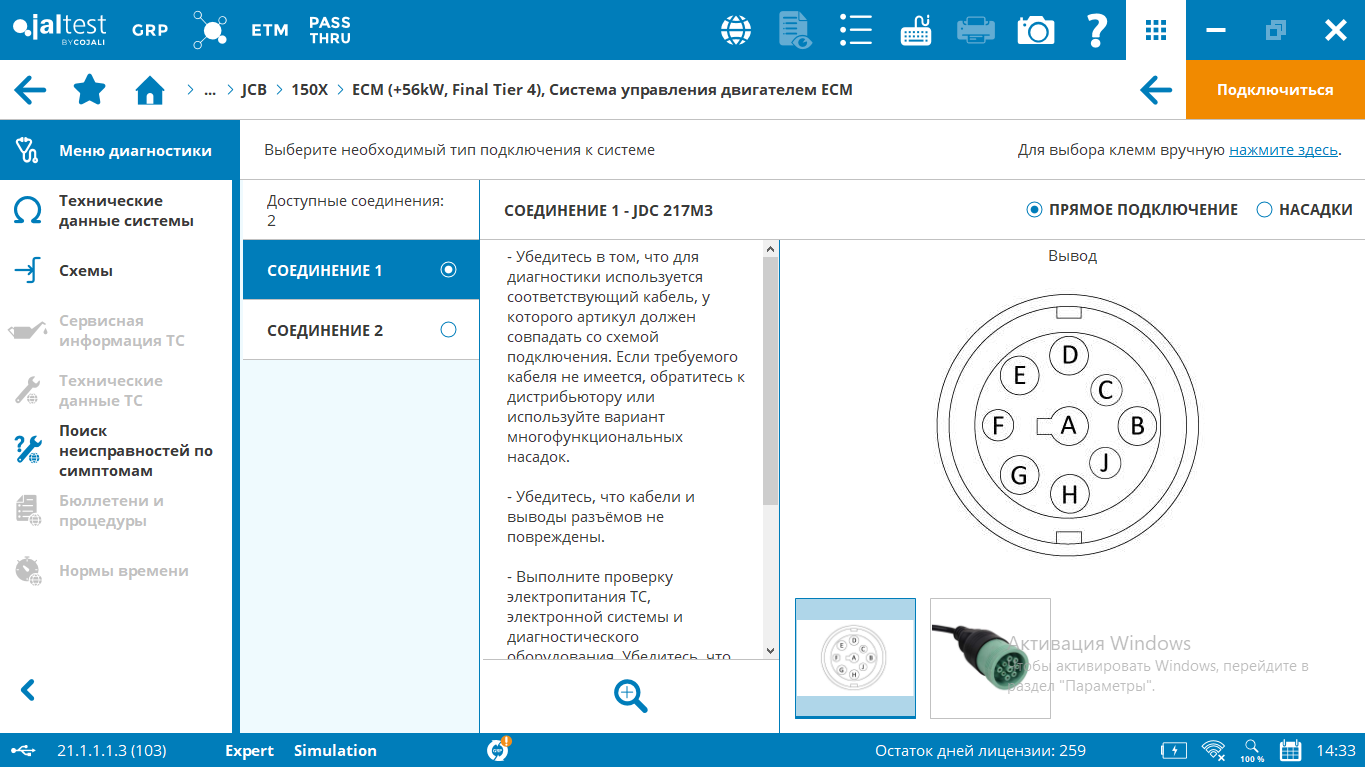
Task: Open the report viewer document icon
Action: tap(795, 30)
